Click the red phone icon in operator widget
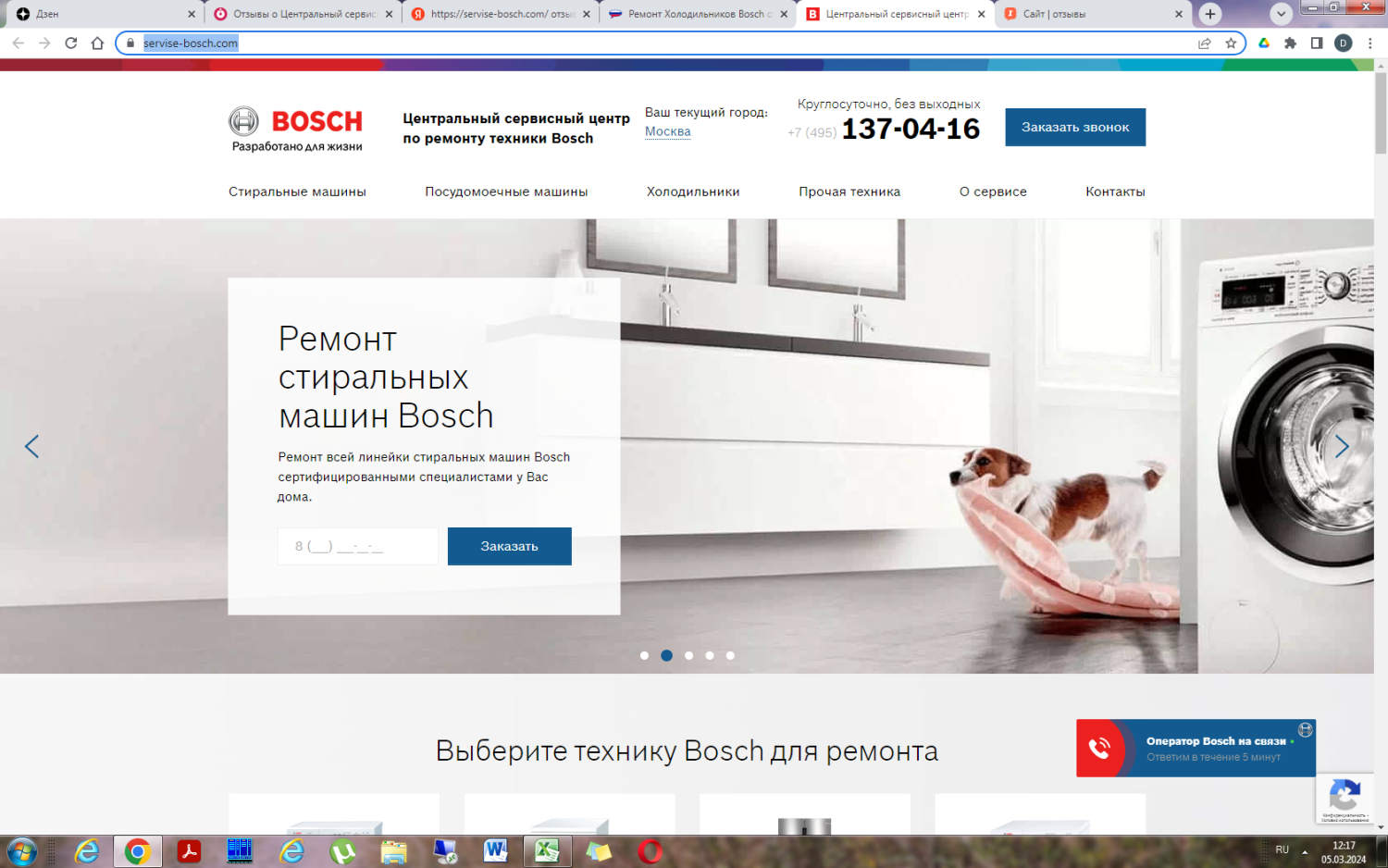 click(x=1099, y=748)
